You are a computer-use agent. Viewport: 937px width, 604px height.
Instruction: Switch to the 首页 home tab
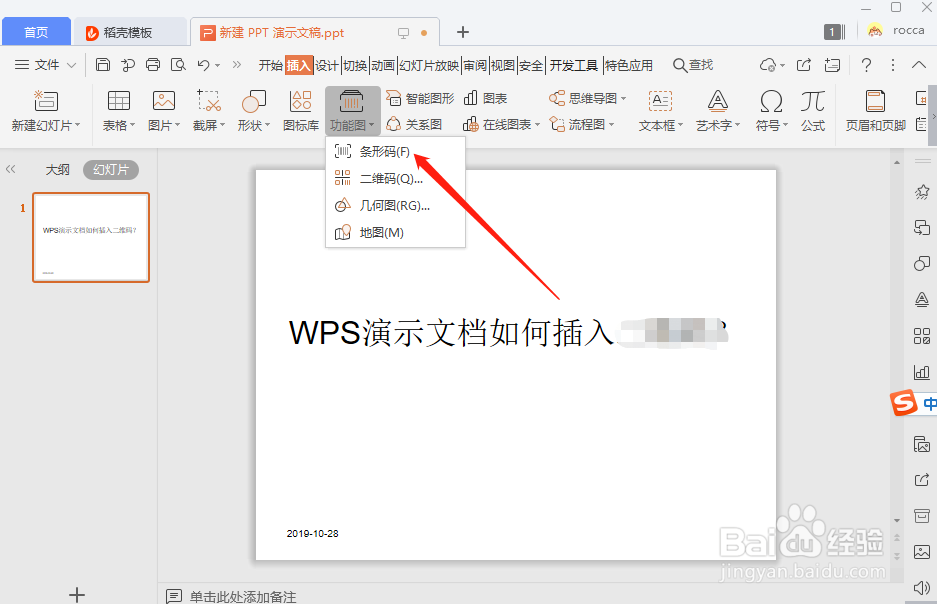[x=36, y=32]
